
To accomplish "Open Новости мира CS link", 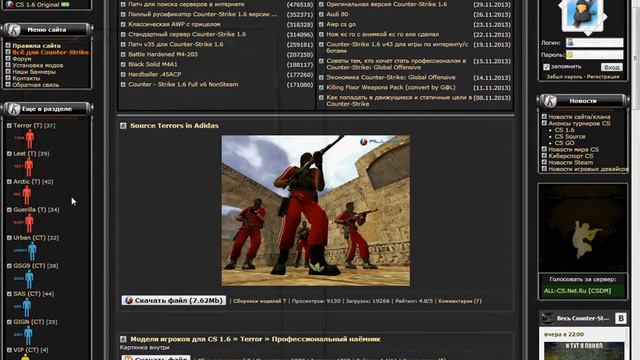I will (573, 149).
